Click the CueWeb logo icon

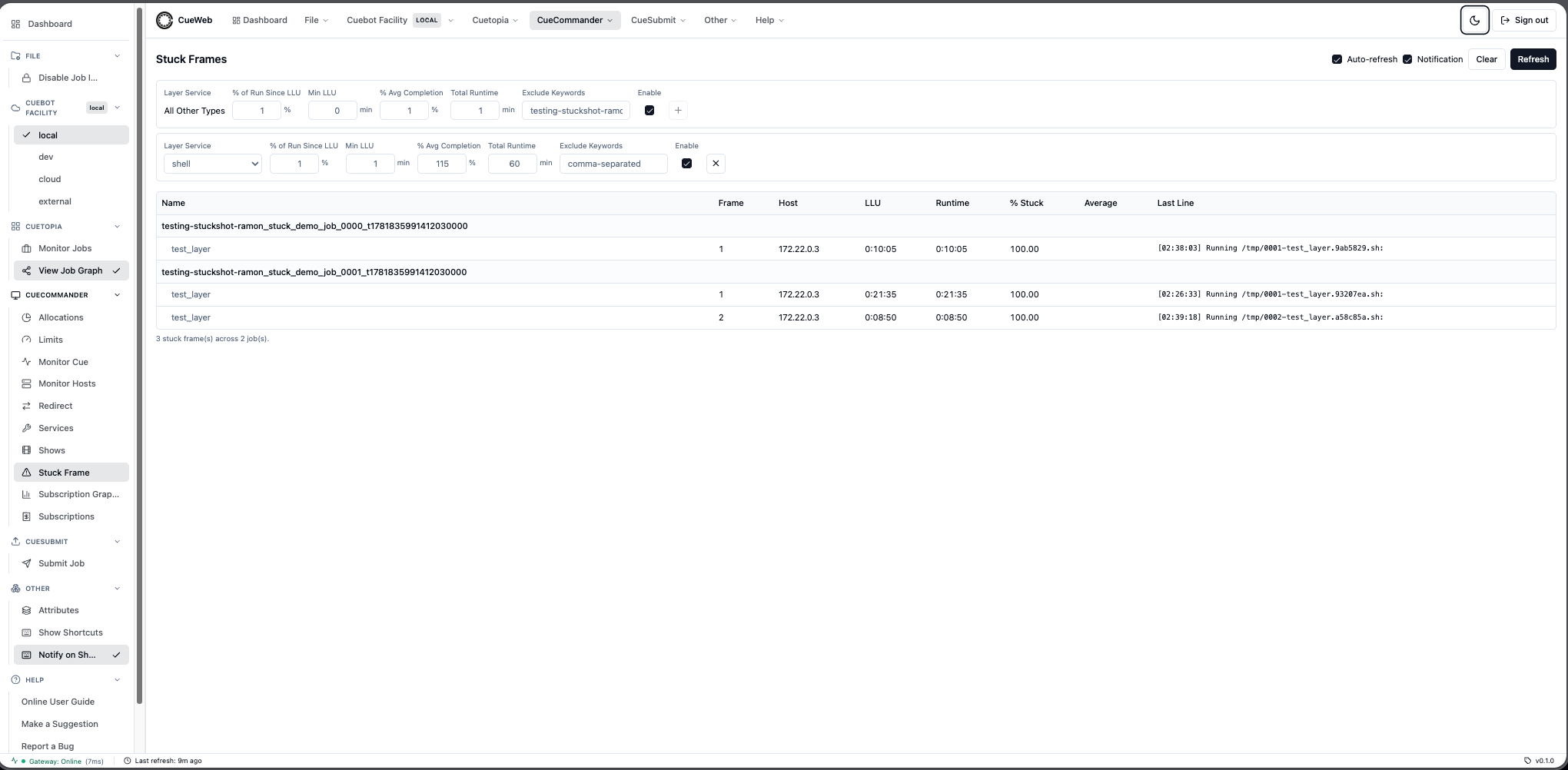[x=164, y=21]
